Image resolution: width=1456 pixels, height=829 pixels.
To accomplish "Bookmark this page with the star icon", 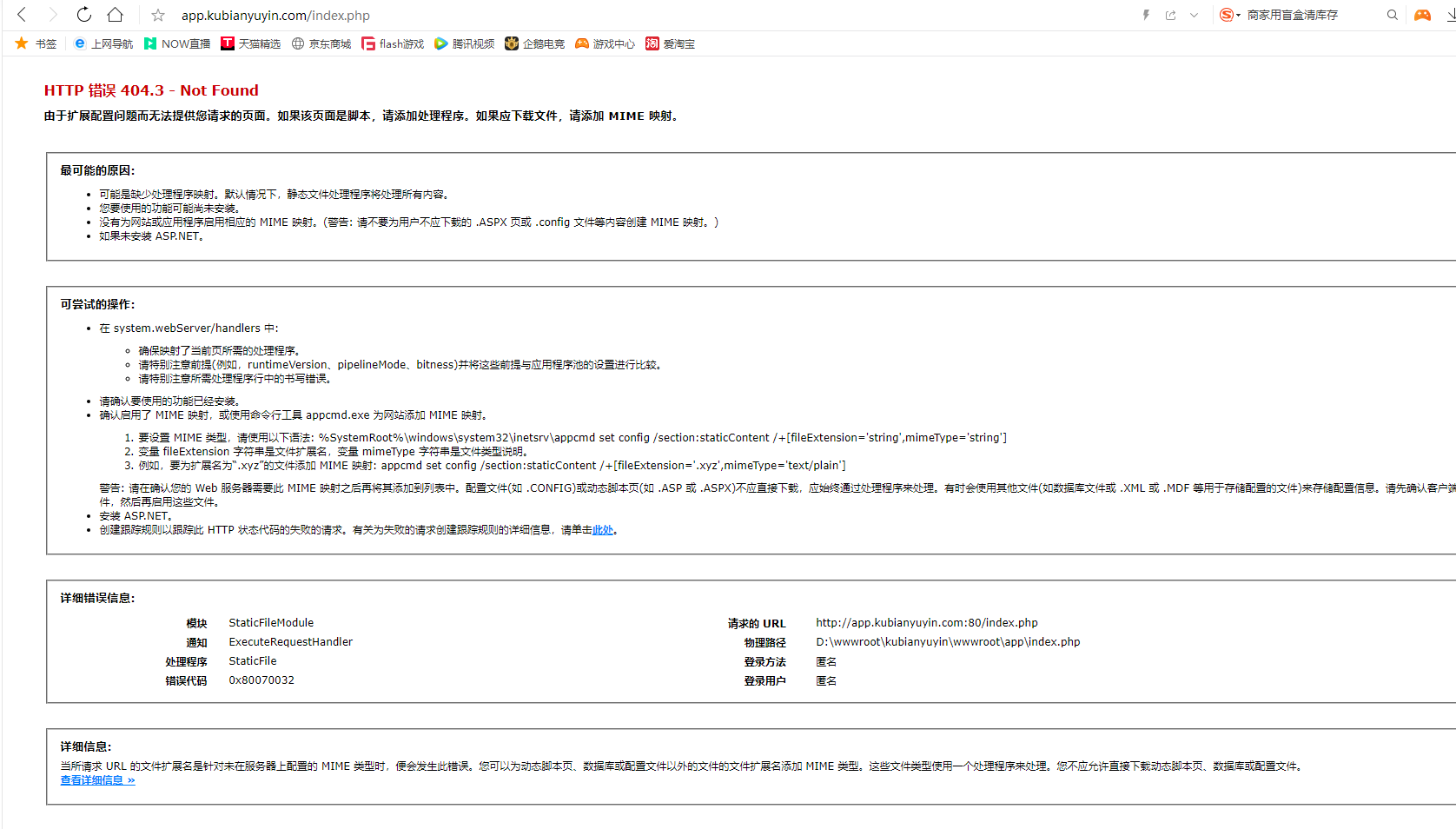I will (158, 16).
